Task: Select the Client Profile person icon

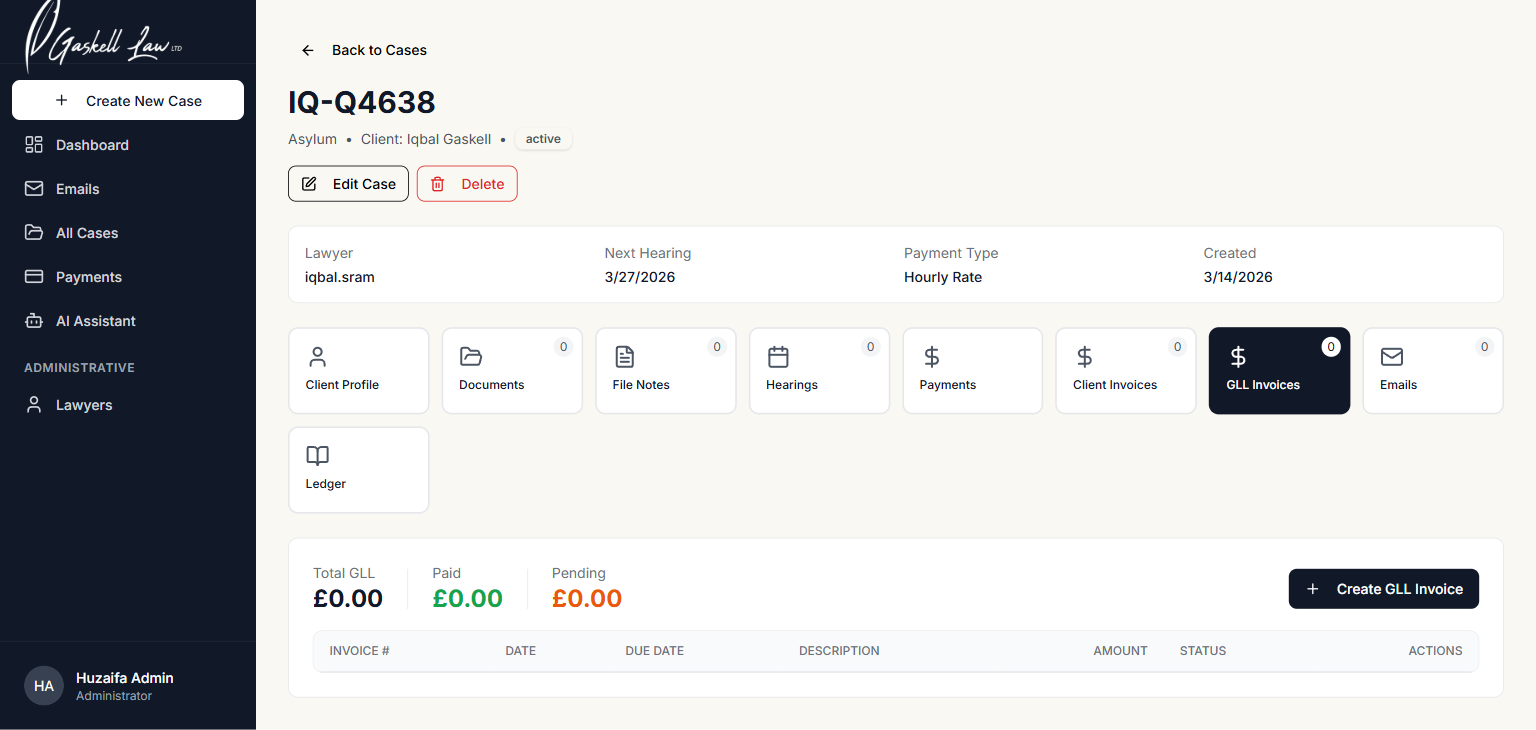Action: click(x=317, y=356)
